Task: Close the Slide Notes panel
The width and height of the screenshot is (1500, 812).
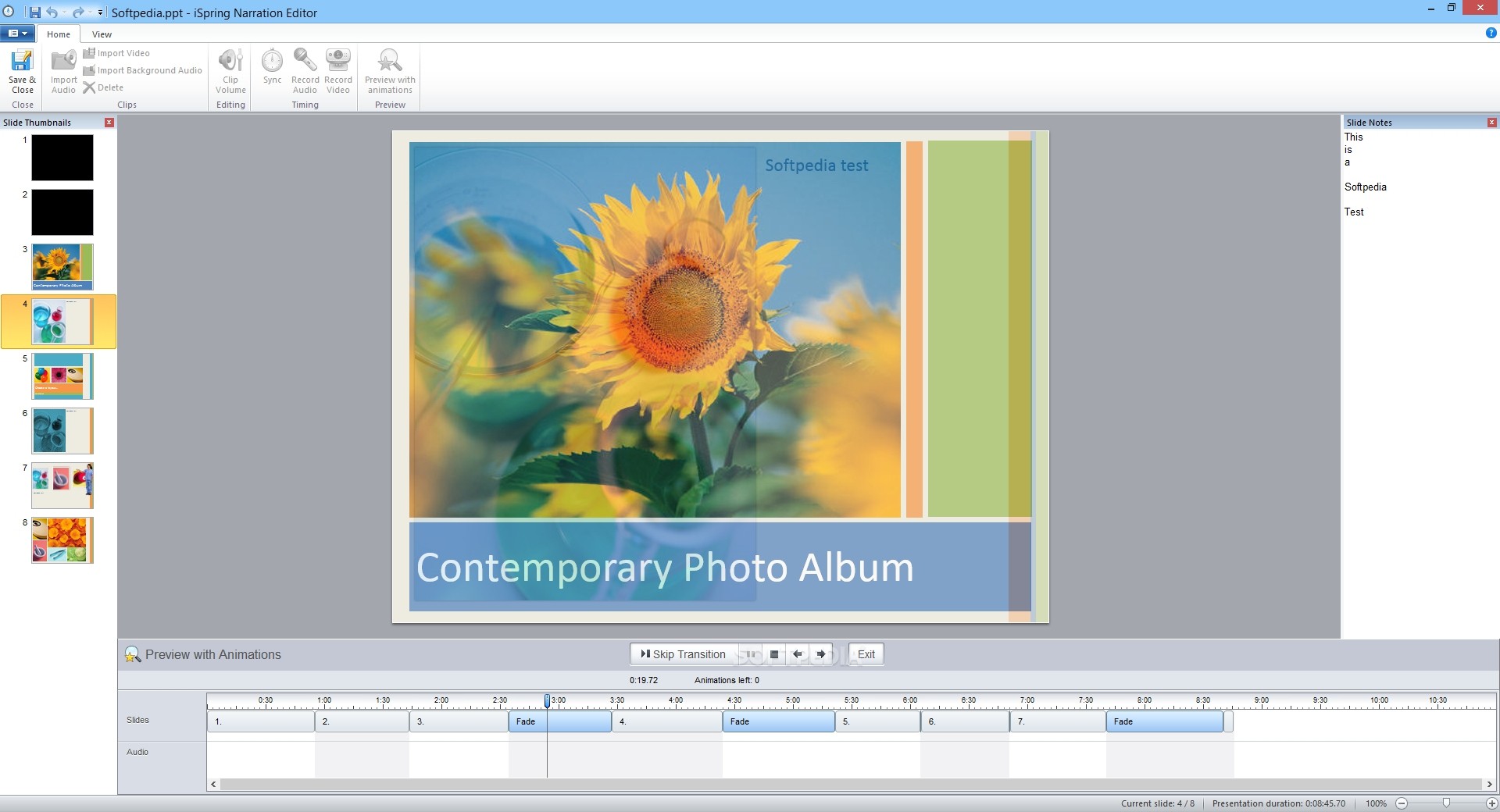Action: click(1491, 123)
